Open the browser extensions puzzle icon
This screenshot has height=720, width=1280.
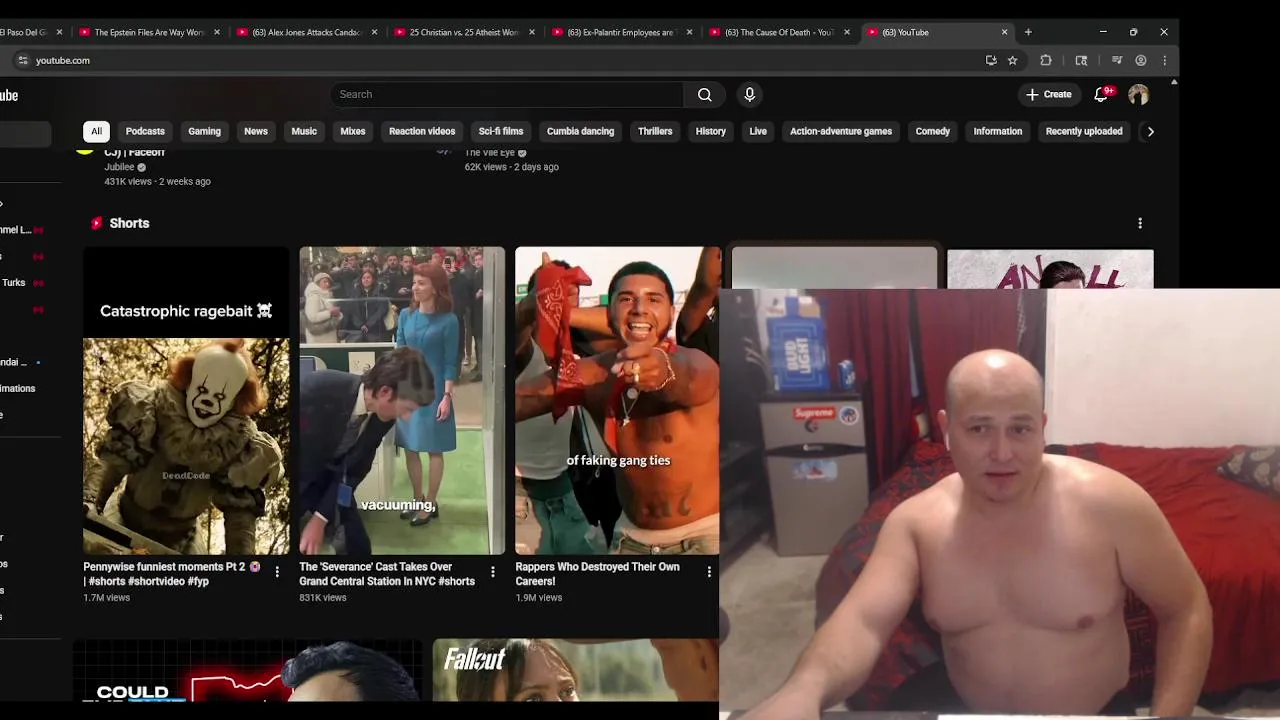point(1046,60)
